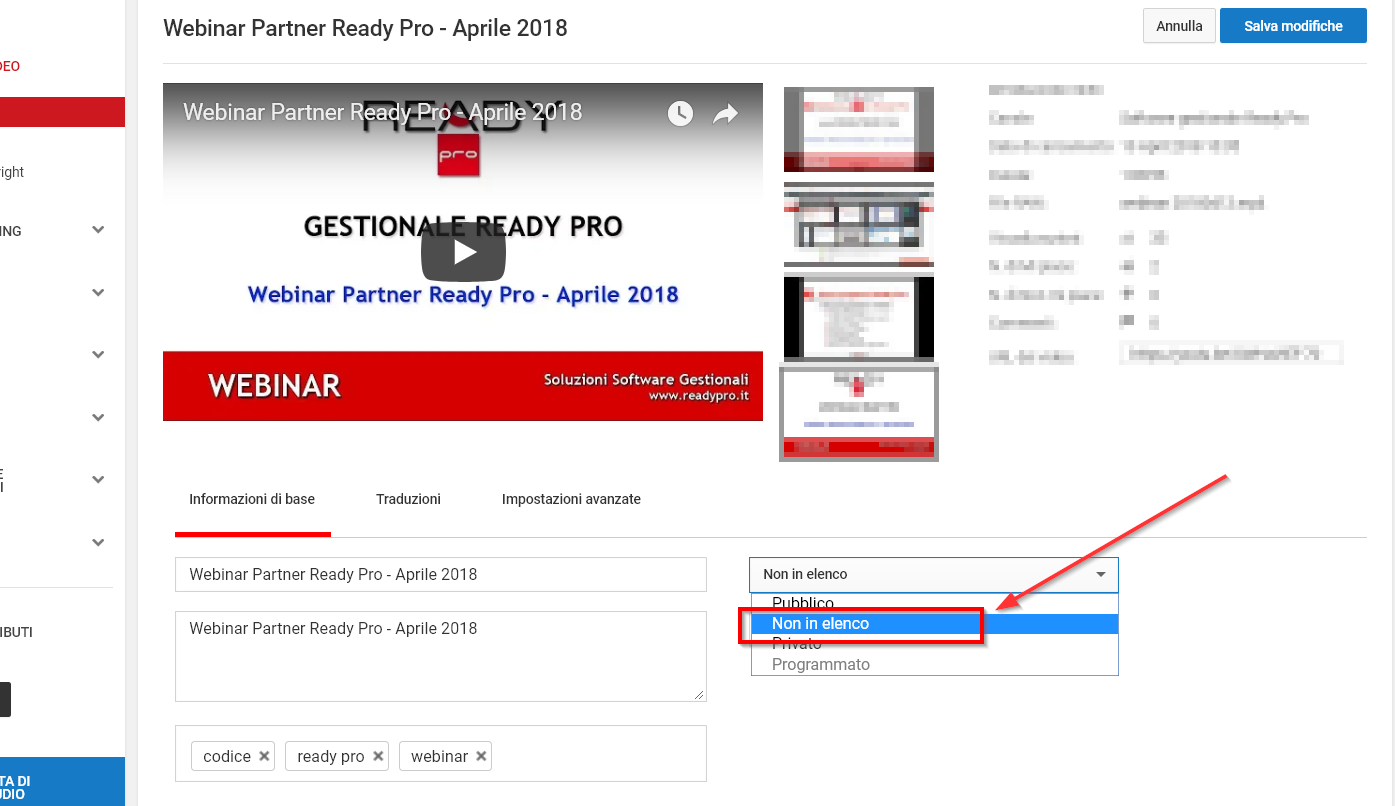This screenshot has height=806, width=1395.
Task: Select the gray-bordered thumbnail at the bottom
Action: [x=859, y=414]
